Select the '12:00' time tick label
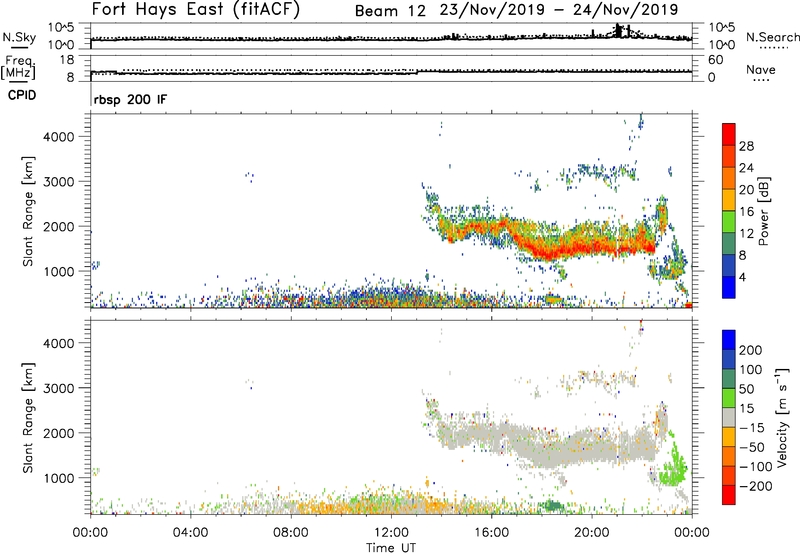The width and height of the screenshot is (800, 554). point(391,533)
